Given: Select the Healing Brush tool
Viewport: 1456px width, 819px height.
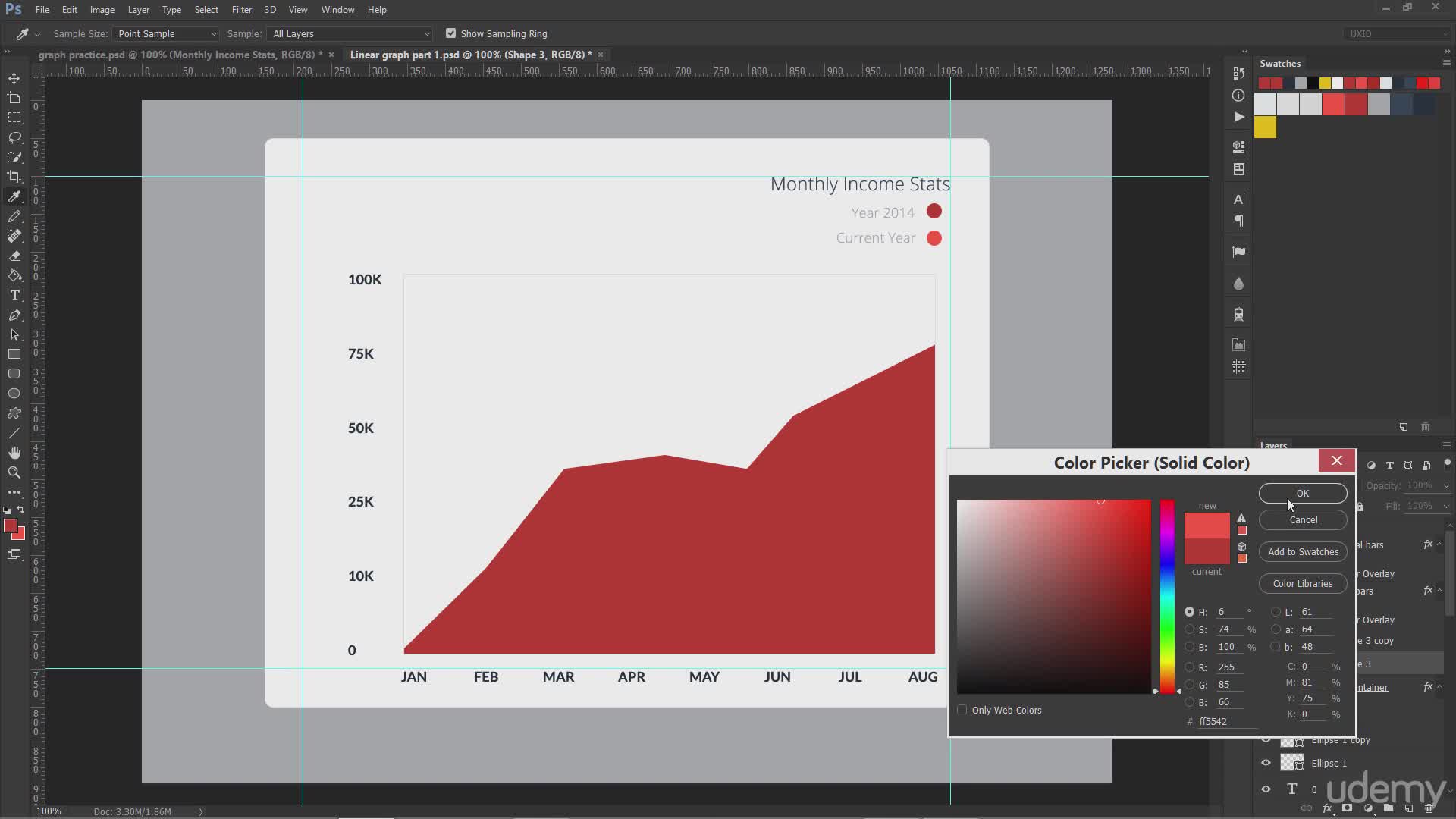Looking at the screenshot, I should [14, 236].
